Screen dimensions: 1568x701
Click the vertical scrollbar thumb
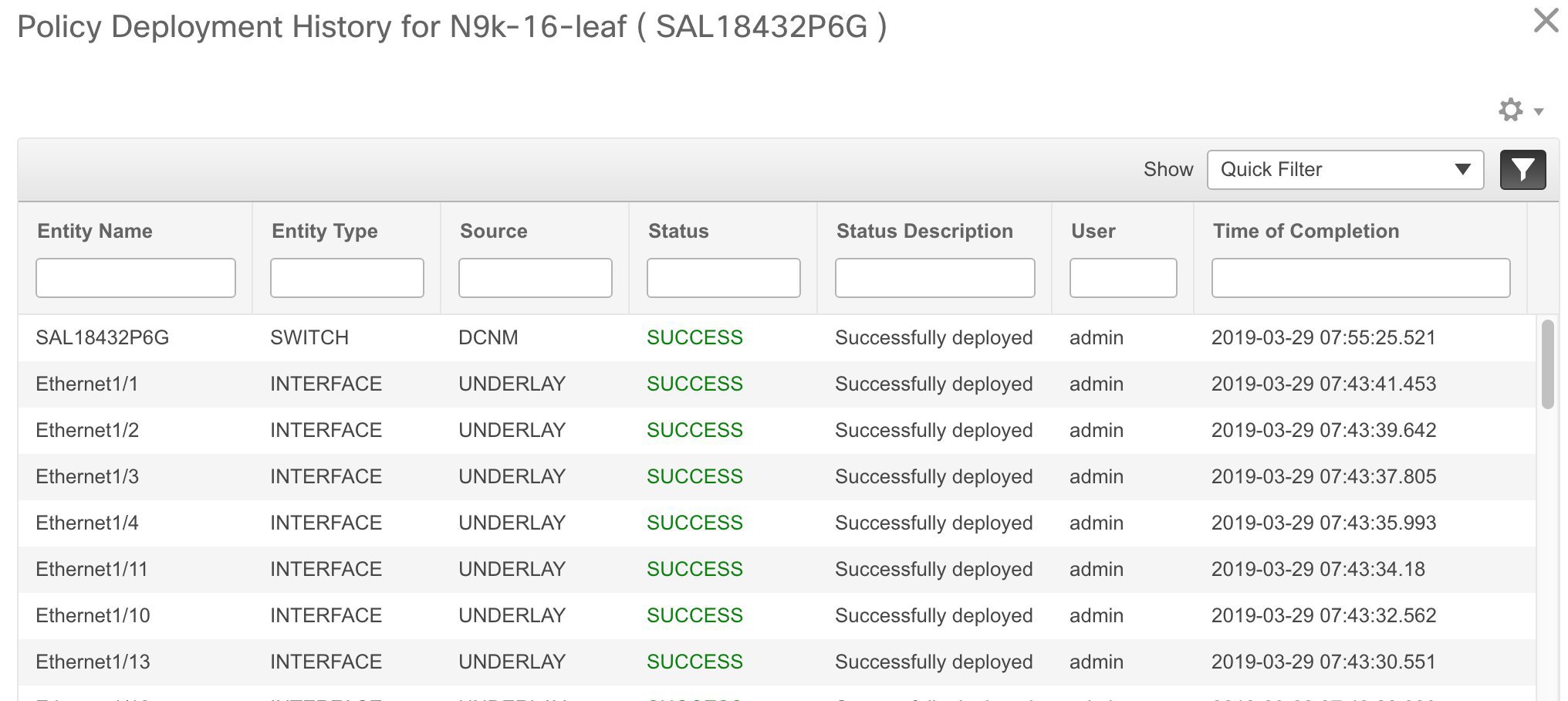[x=1547, y=364]
